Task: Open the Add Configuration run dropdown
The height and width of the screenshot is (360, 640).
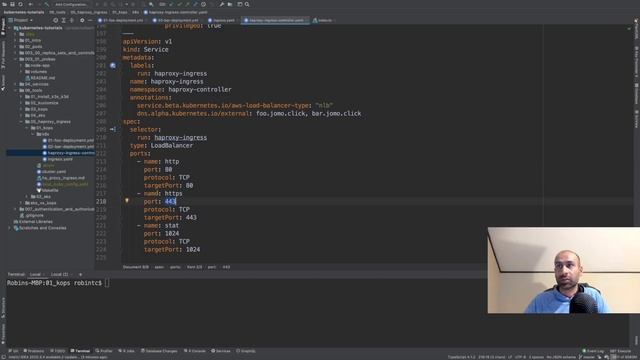Action: [x=71, y=4]
